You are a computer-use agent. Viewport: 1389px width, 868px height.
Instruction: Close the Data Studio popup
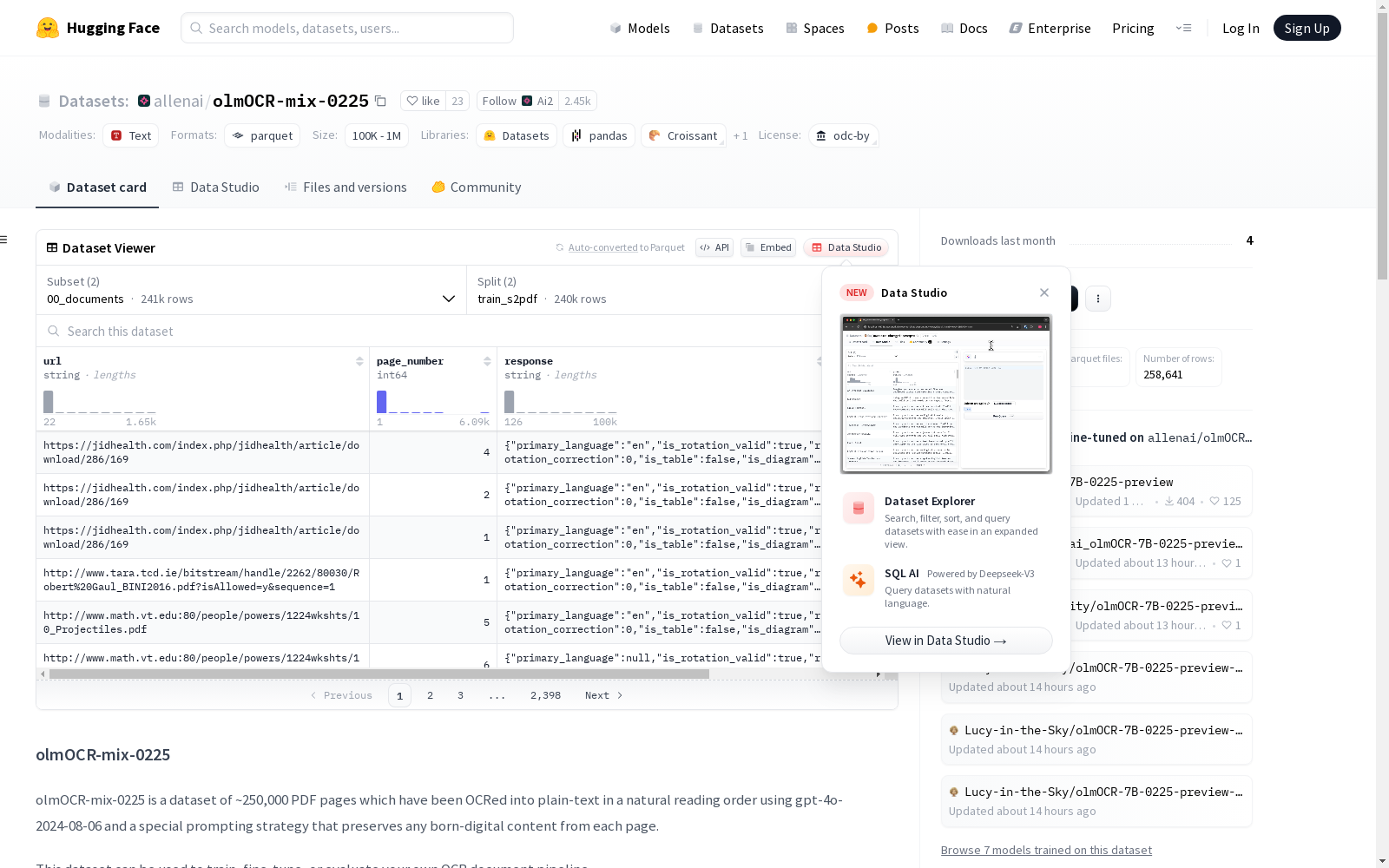[1044, 293]
